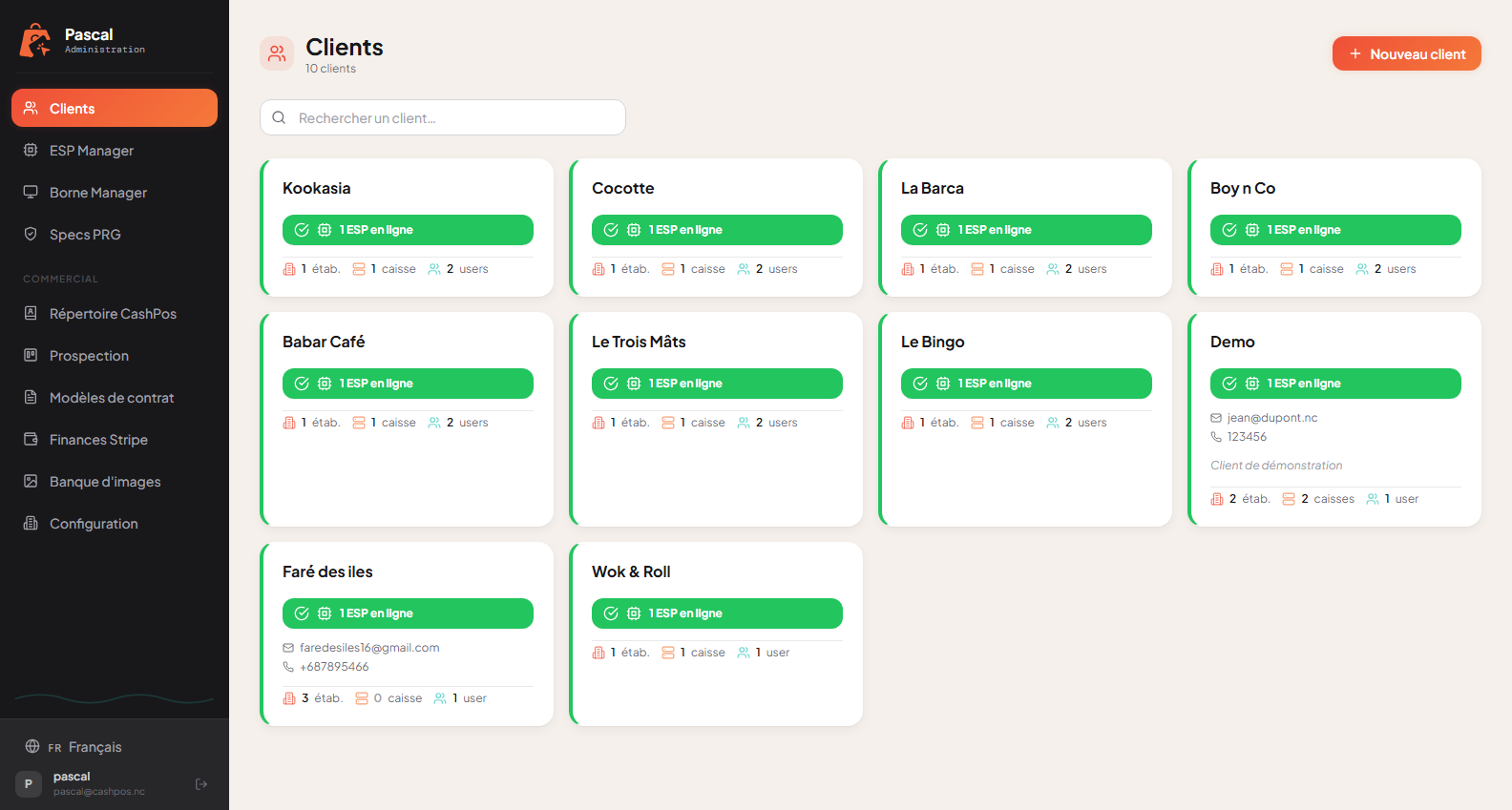Viewport: 1512px width, 810px height.
Task: Click the Répertoire CashPos contact icon
Action: (x=31, y=313)
